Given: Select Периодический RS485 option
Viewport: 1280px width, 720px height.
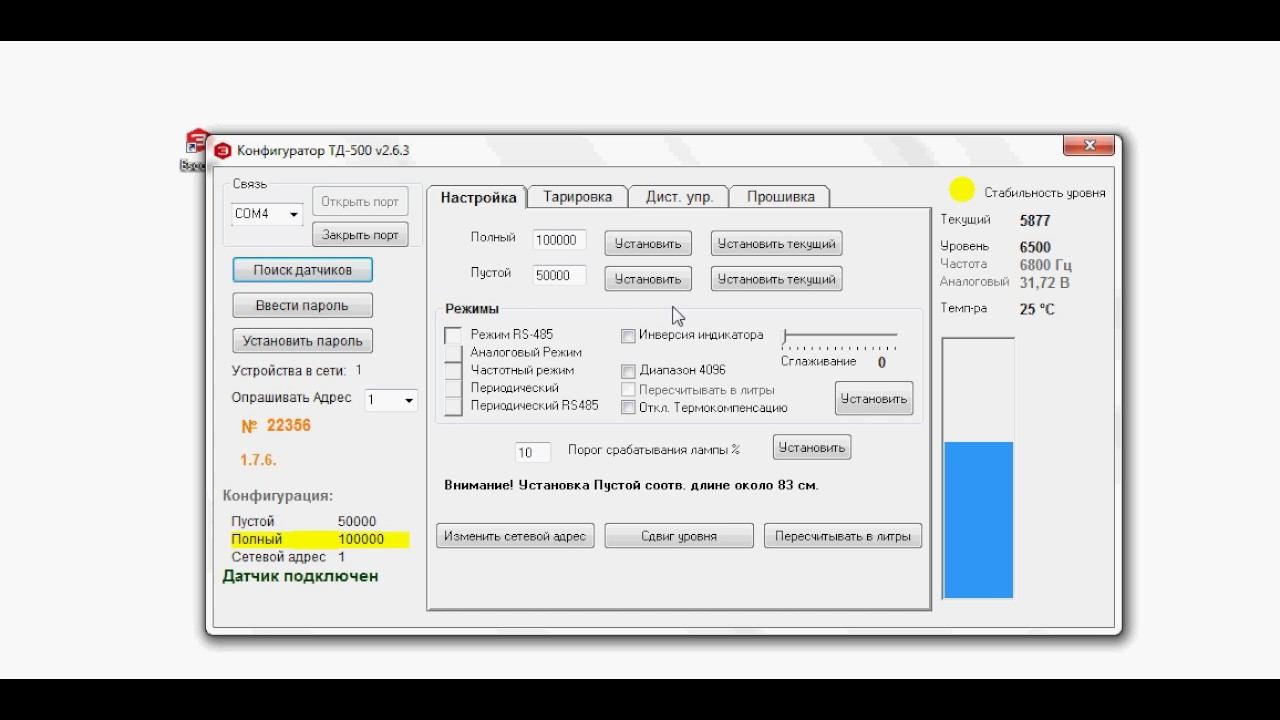Looking at the screenshot, I should coord(453,406).
